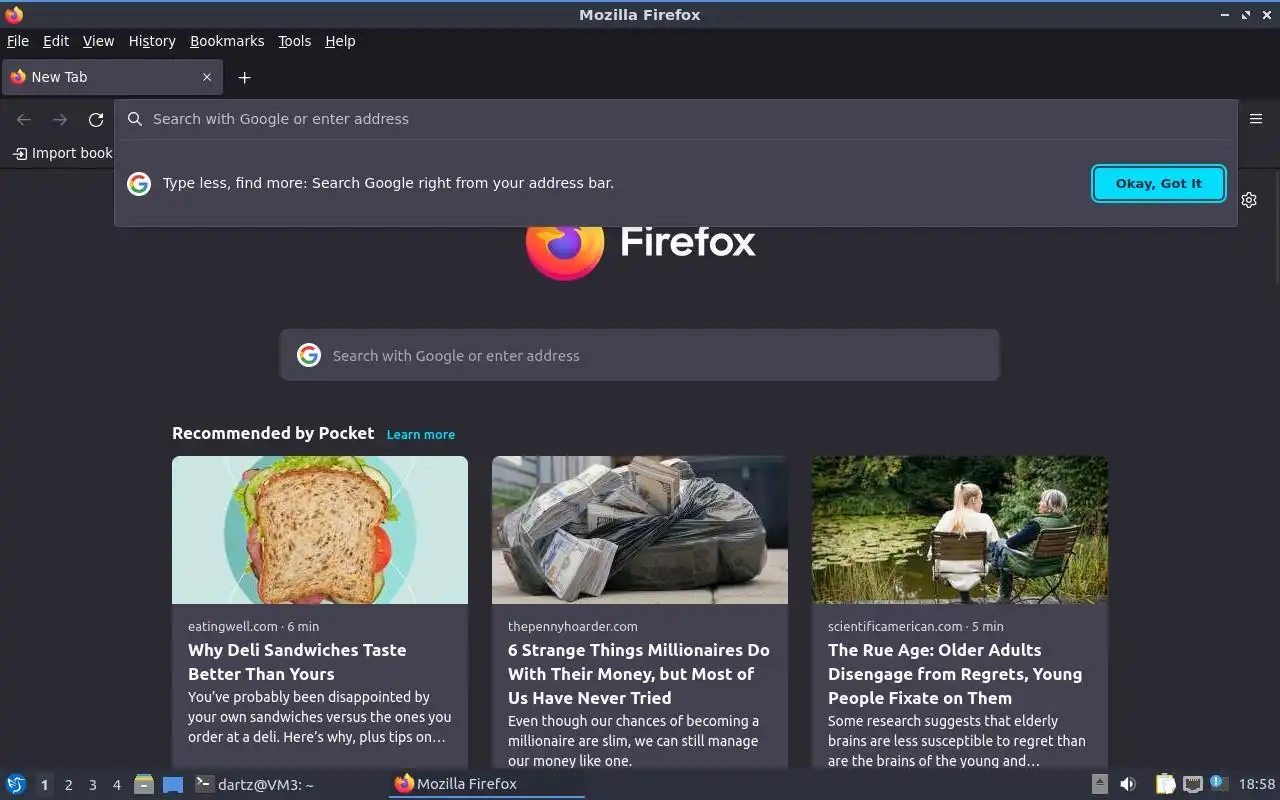Click the 18:58 clock in taskbar
This screenshot has height=800, width=1280.
pyautogui.click(x=1257, y=784)
